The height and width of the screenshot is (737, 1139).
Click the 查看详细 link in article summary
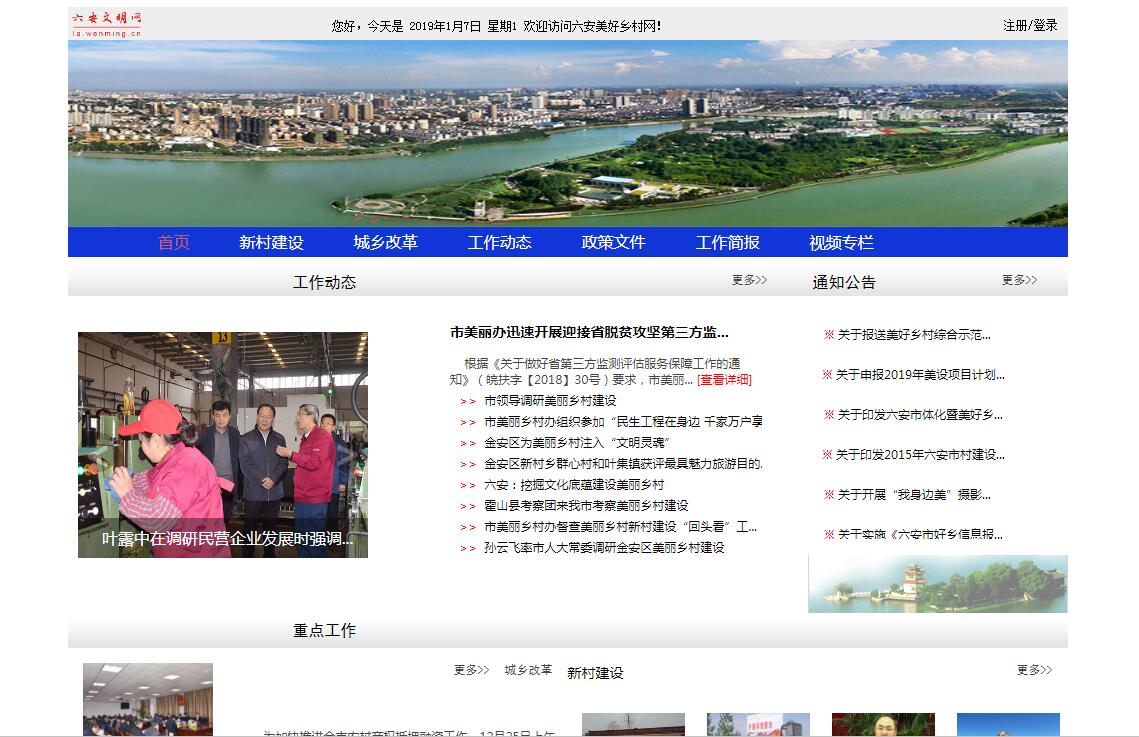point(724,380)
